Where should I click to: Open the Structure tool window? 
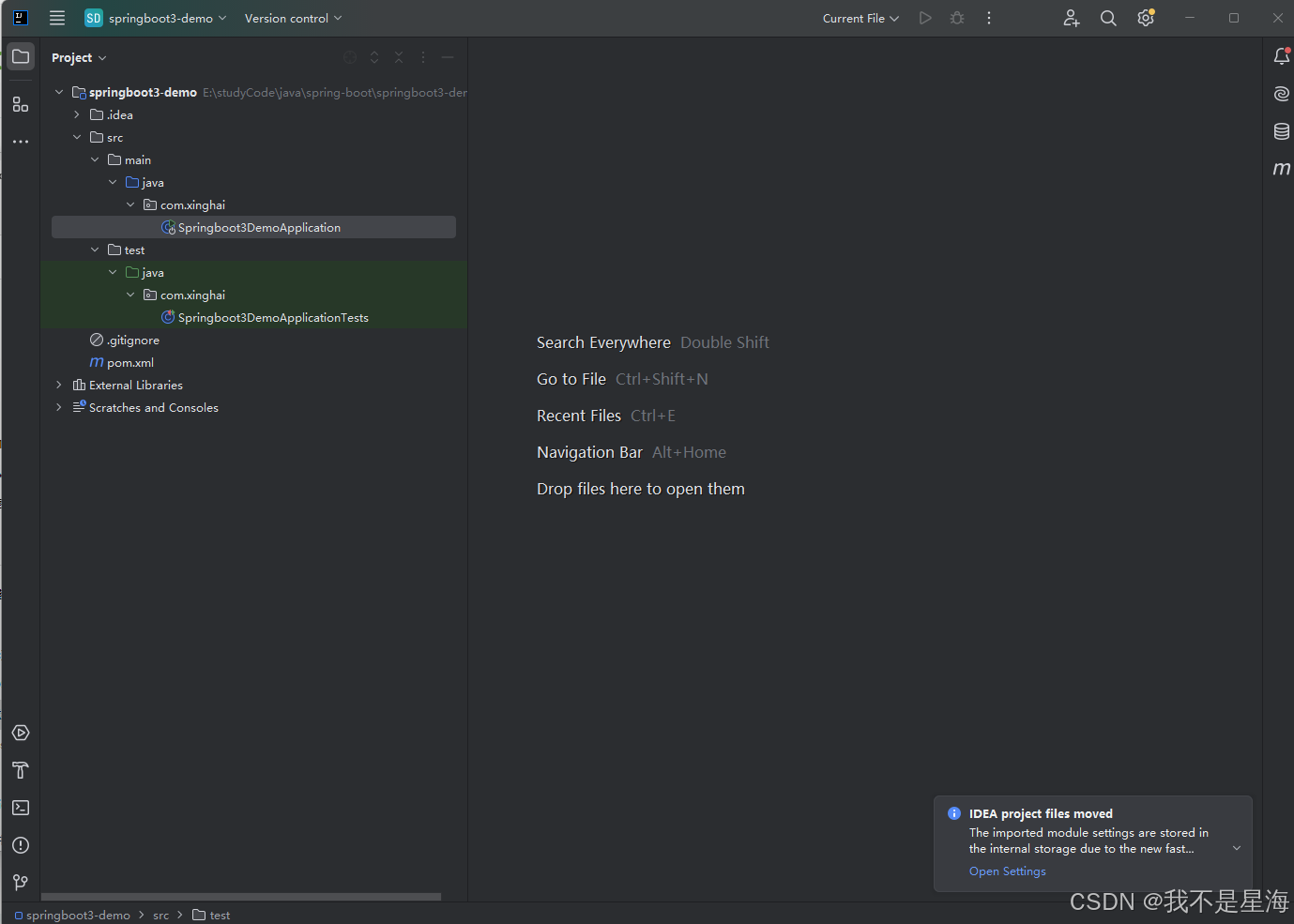(x=21, y=104)
